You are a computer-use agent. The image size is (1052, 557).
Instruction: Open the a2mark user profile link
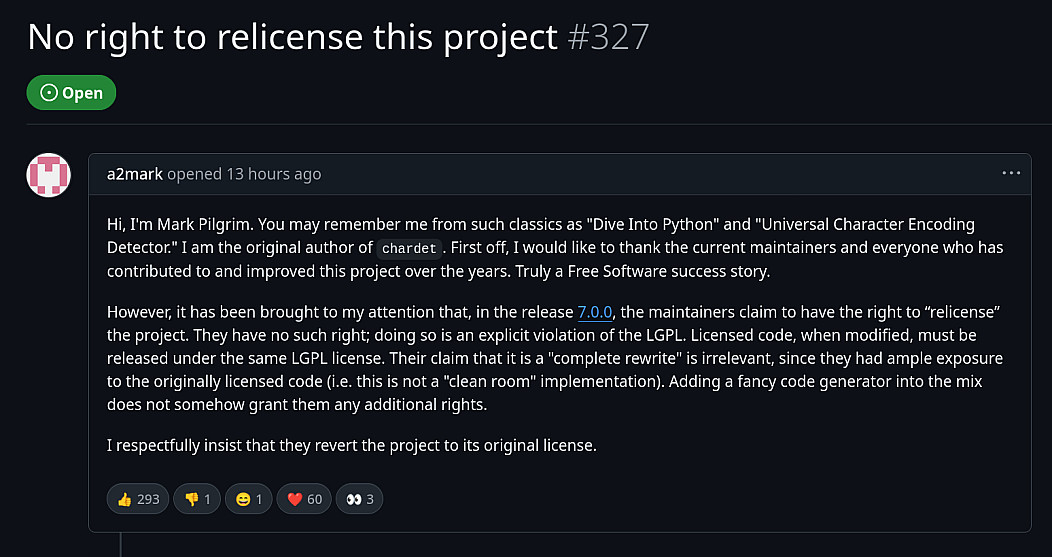point(134,174)
